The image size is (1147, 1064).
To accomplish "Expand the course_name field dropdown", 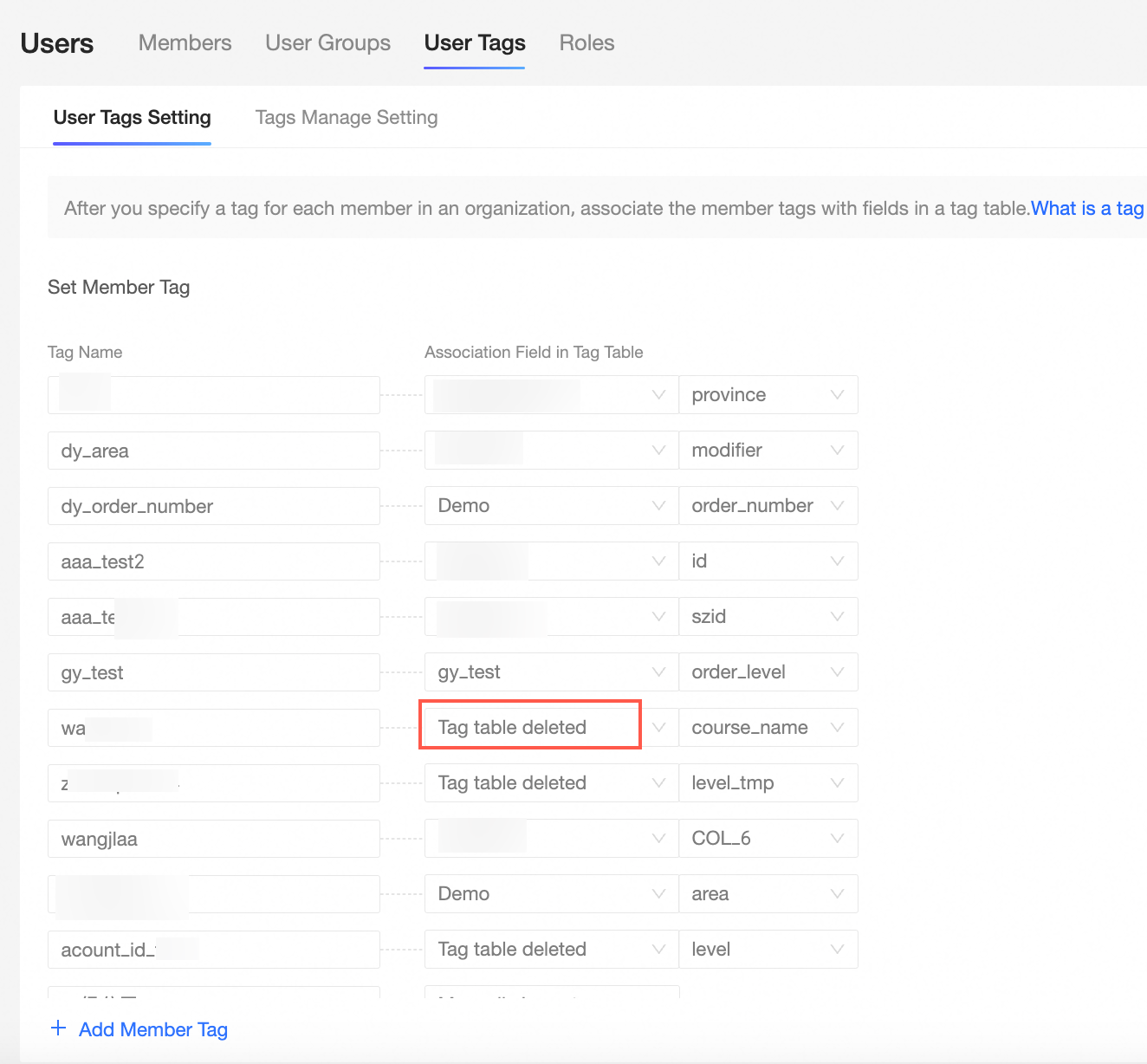I will (768, 728).
